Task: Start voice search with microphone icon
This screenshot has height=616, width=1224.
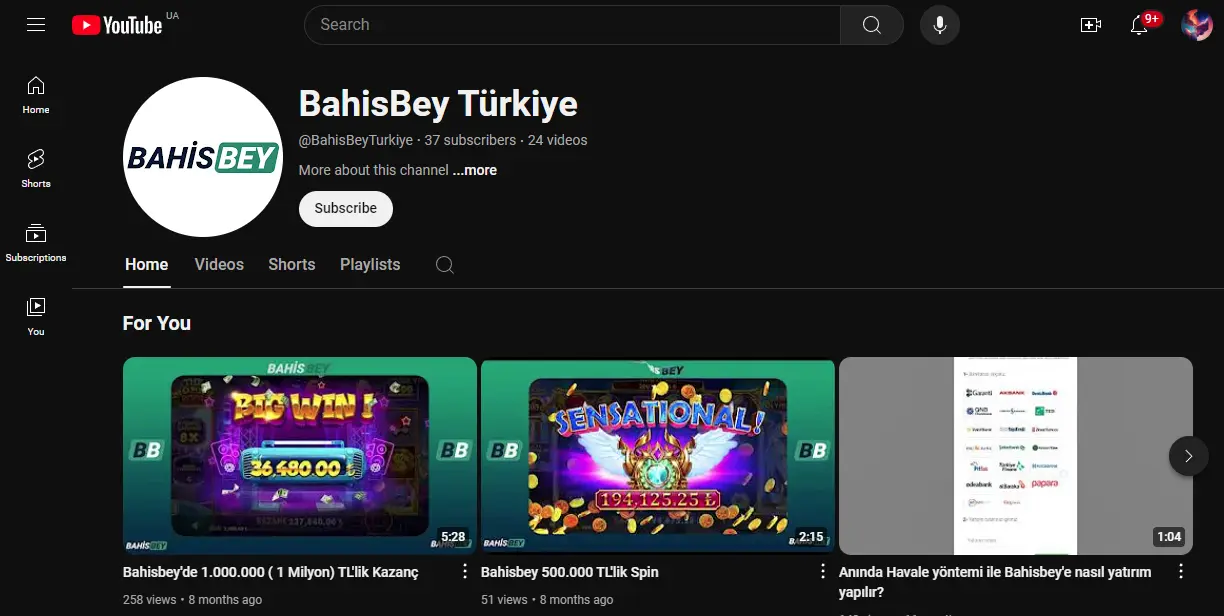Action: [x=940, y=25]
